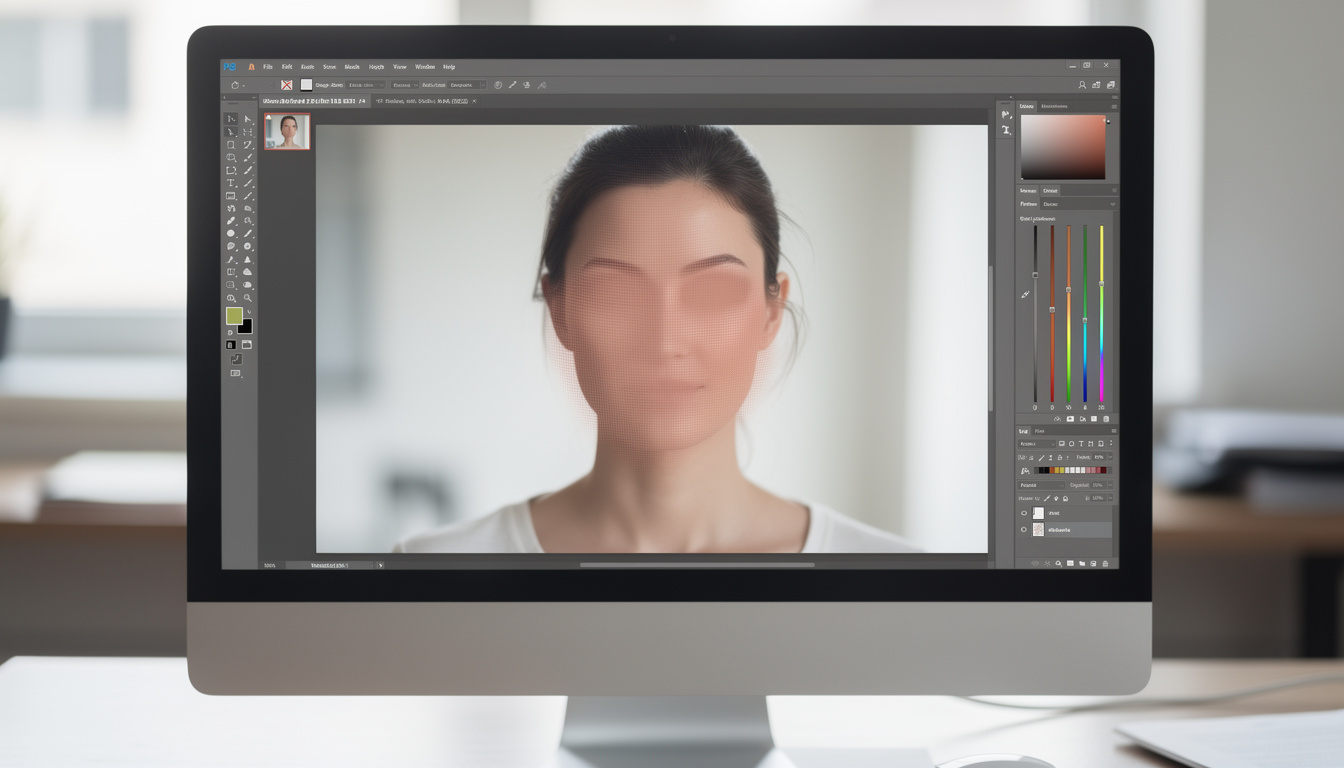1344x768 pixels.
Task: Select the filled Ellipse tool in left toolbar
Action: [x=230, y=233]
